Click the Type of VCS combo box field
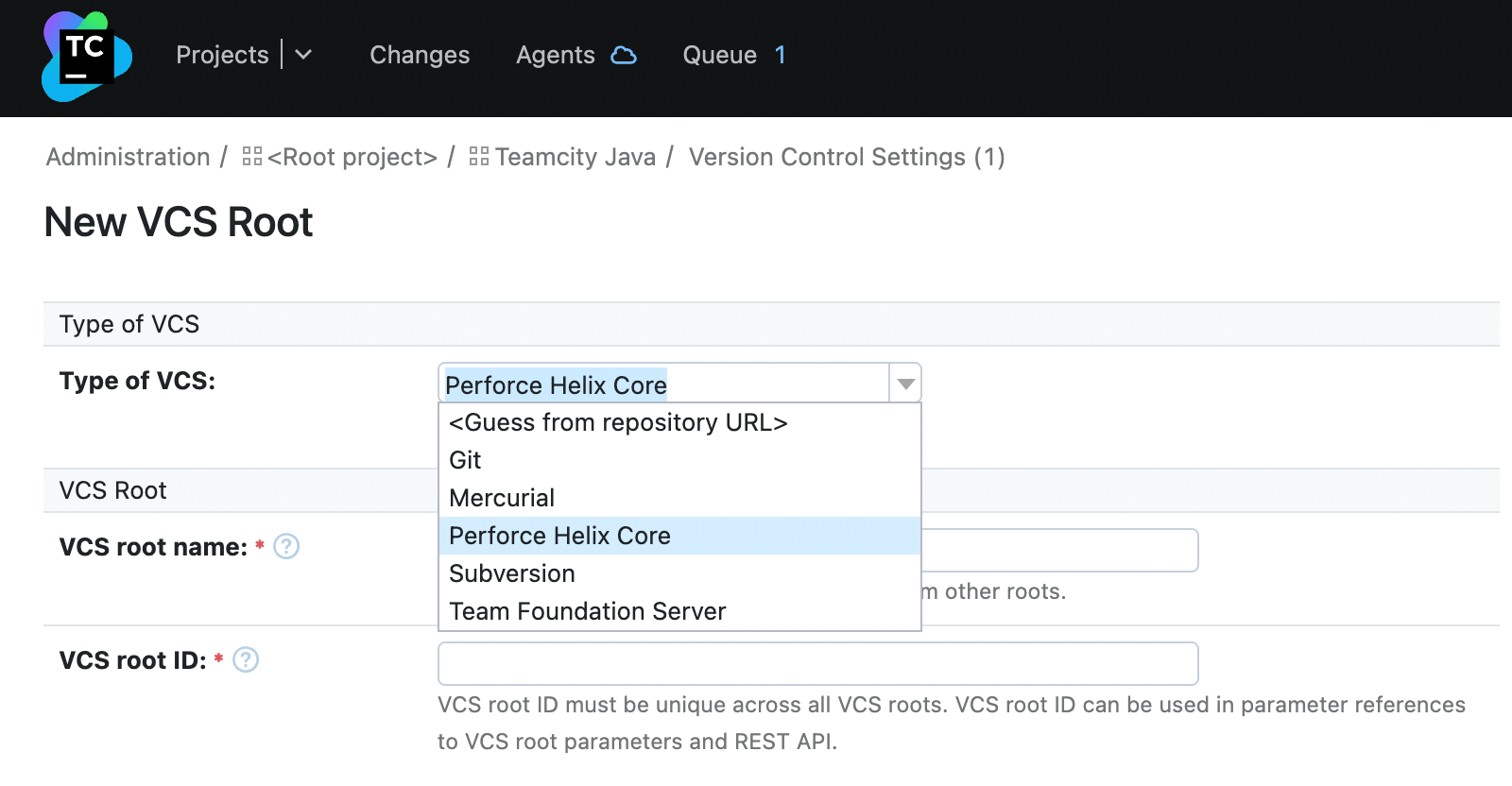 [663, 384]
